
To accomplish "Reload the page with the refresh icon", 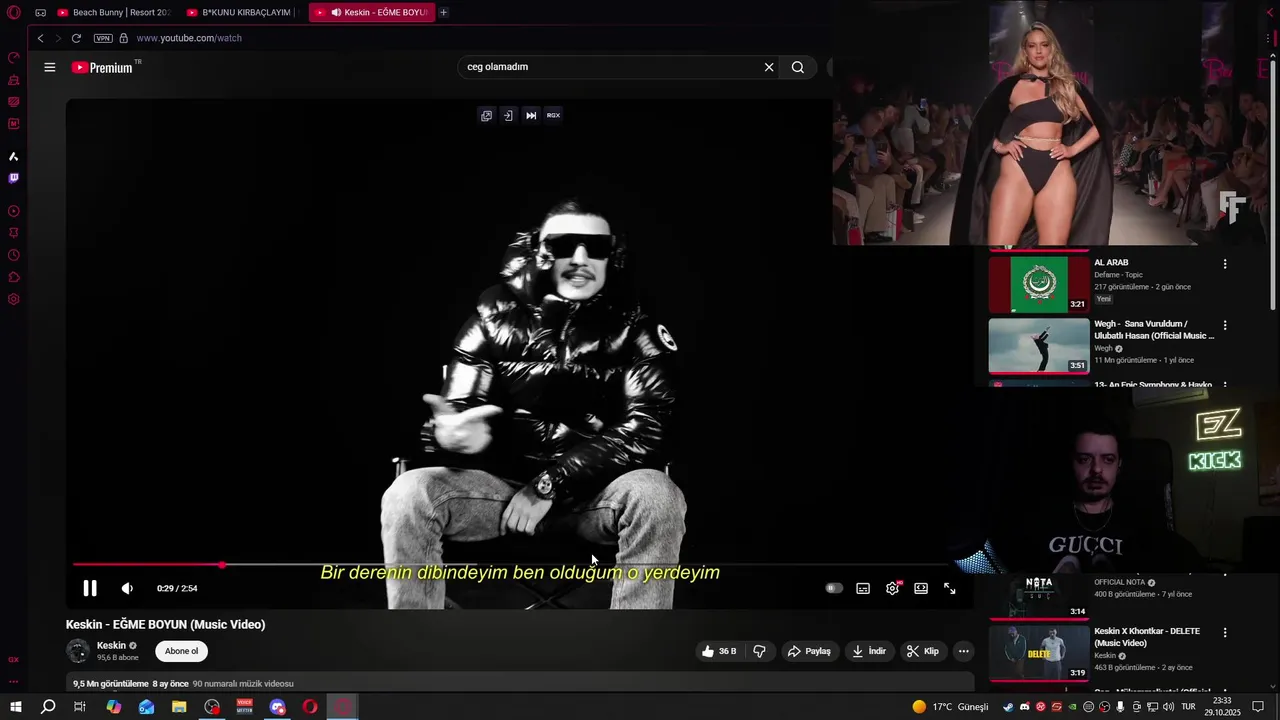I will (x=76, y=38).
